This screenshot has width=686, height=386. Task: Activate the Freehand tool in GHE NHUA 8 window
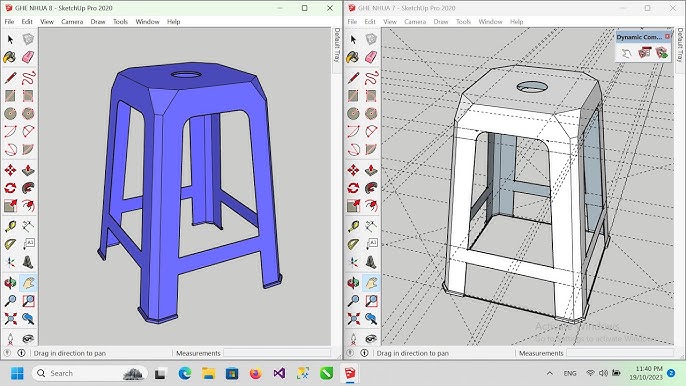click(28, 78)
